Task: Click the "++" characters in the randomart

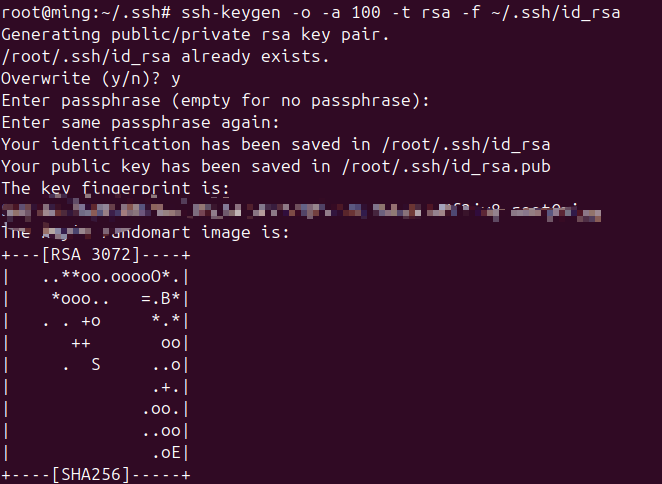Action: click(x=81, y=342)
